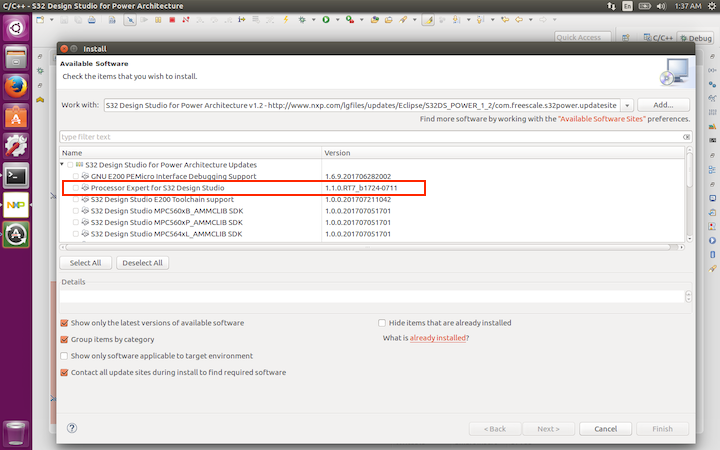720x450 pixels.
Task: Click the Open Perspective icon
Action: pos(625,38)
